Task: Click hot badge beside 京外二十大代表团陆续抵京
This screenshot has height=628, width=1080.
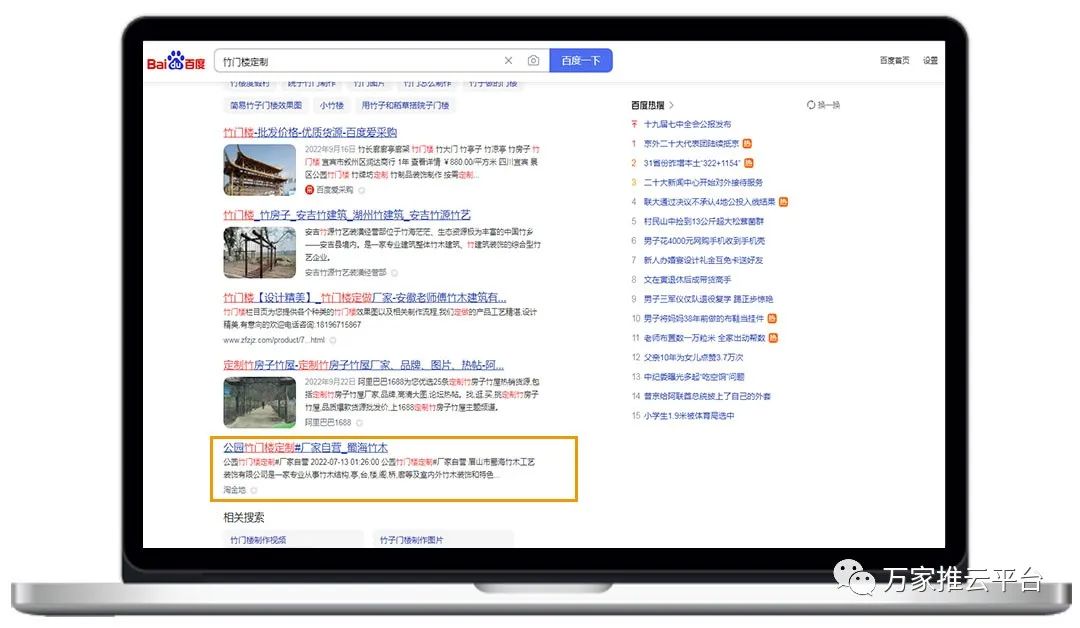Action: [747, 144]
